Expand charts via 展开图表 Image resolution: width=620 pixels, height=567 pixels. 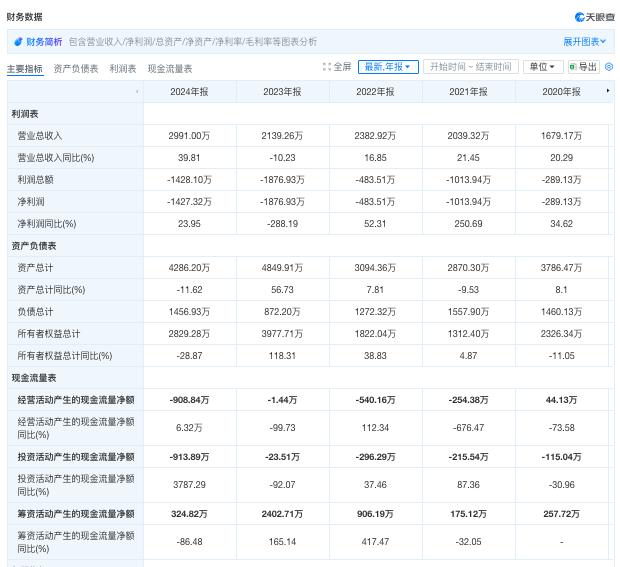point(584,42)
